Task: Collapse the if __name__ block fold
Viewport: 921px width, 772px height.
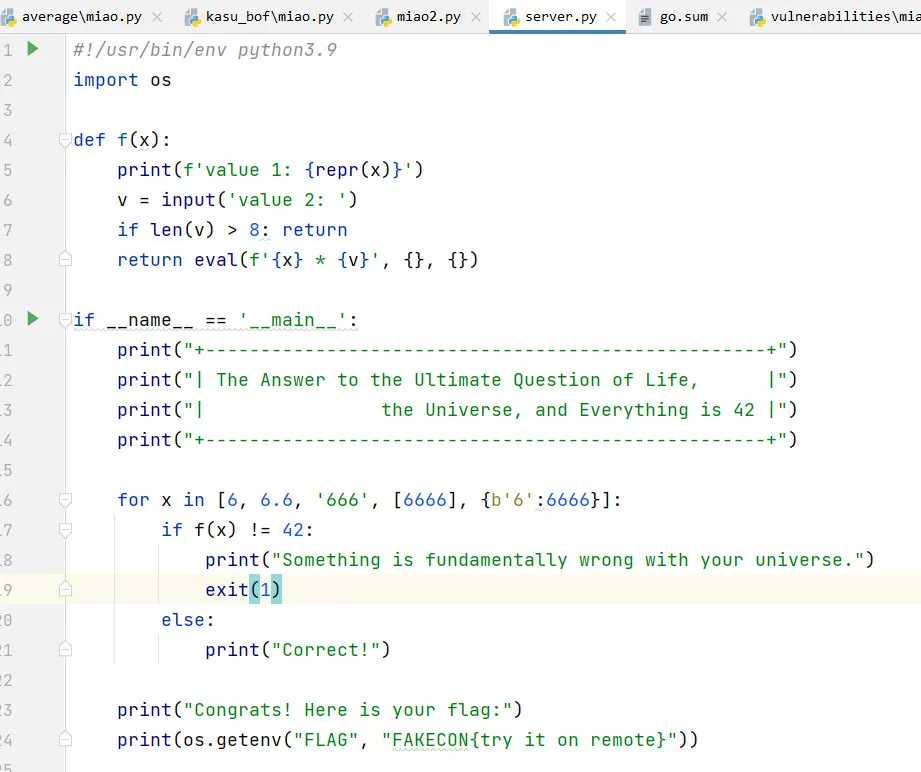Action: 65,320
